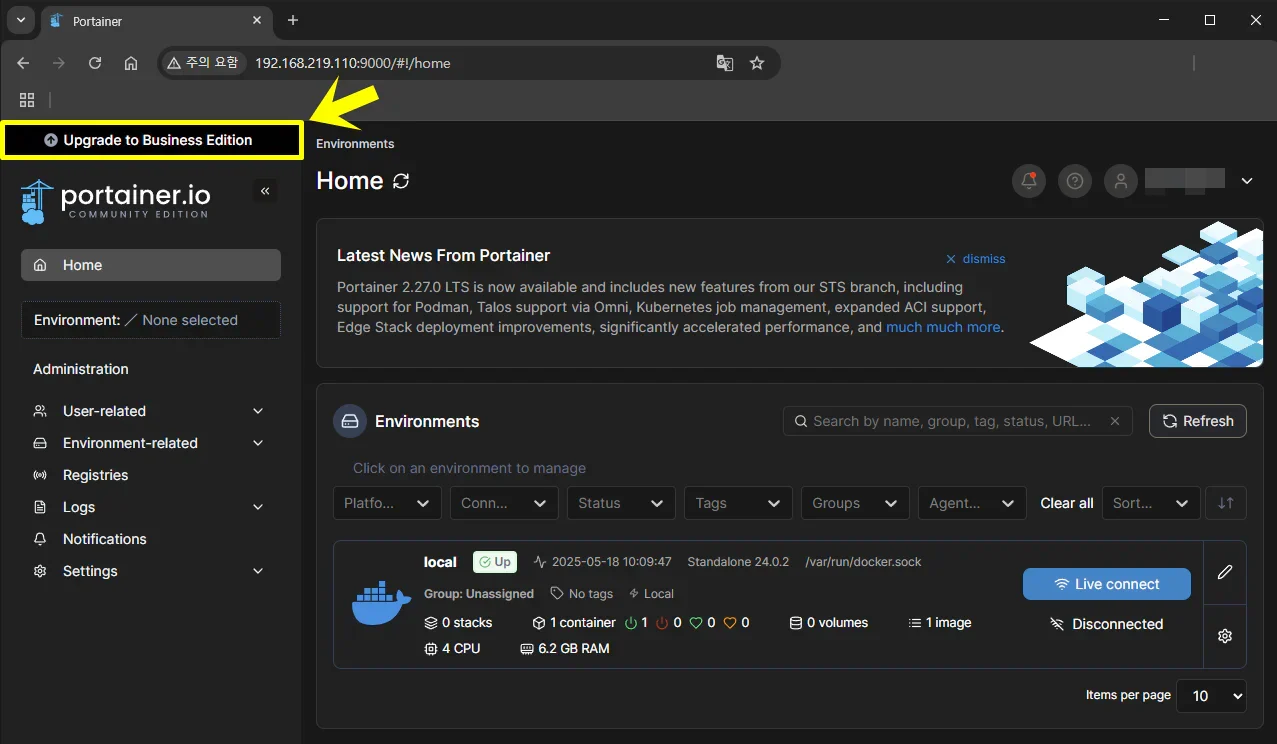
Task: Click the Environments breadcrumb
Action: (355, 144)
